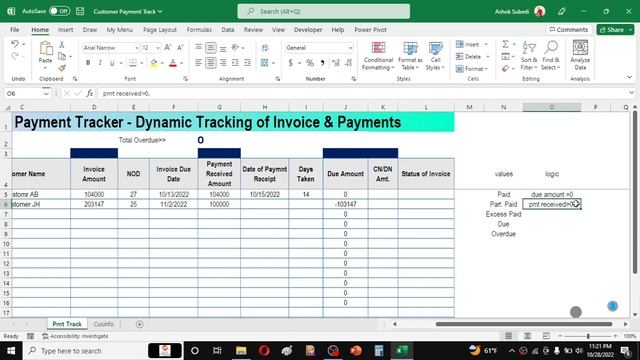Open the File menu
640x360 pixels.
point(15,30)
